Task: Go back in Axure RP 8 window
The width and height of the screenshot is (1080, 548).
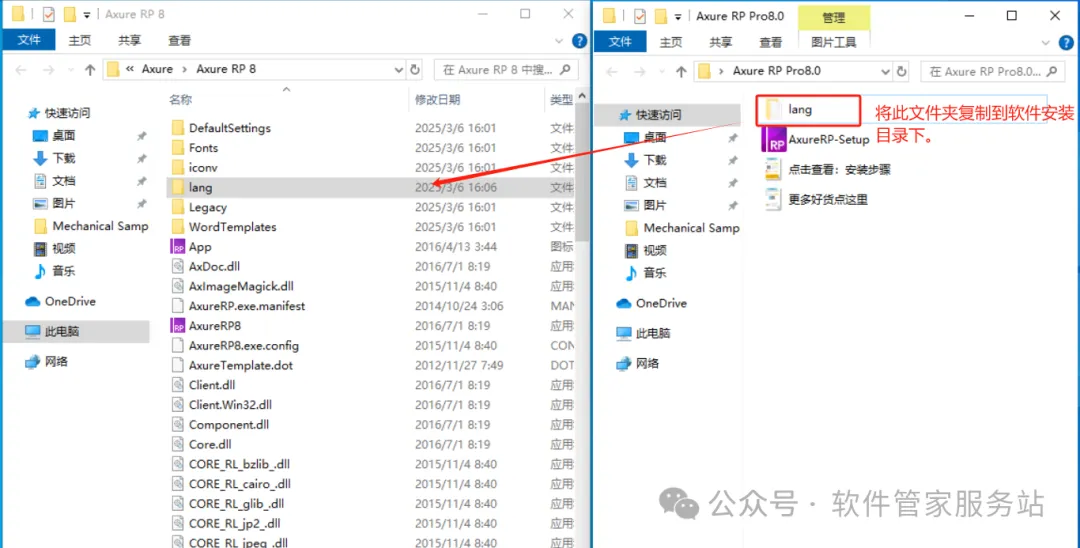Action: tap(21, 70)
